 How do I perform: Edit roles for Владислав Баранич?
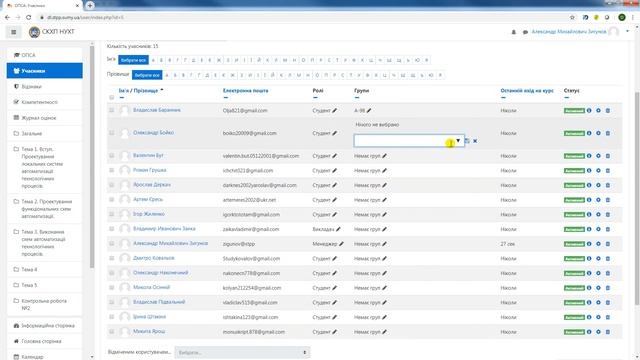pos(335,111)
